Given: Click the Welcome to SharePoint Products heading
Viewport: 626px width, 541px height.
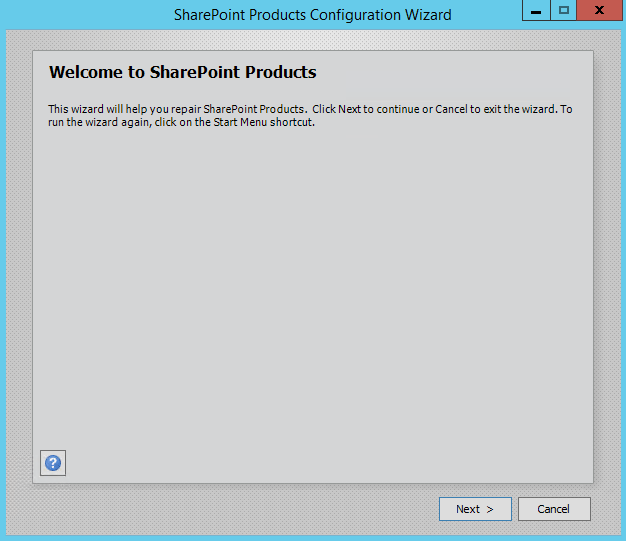Looking at the screenshot, I should point(182,72).
